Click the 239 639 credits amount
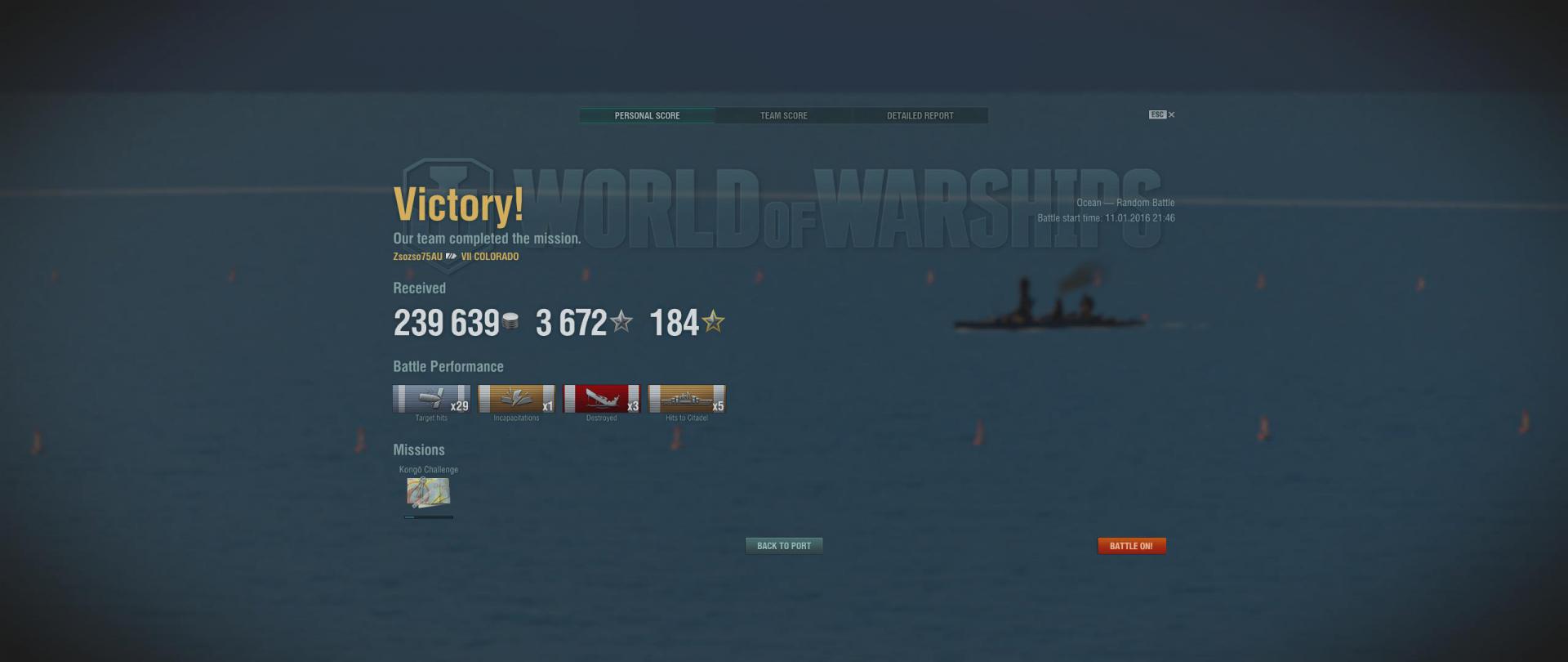Viewport: 1568px width, 662px height. pos(447,323)
